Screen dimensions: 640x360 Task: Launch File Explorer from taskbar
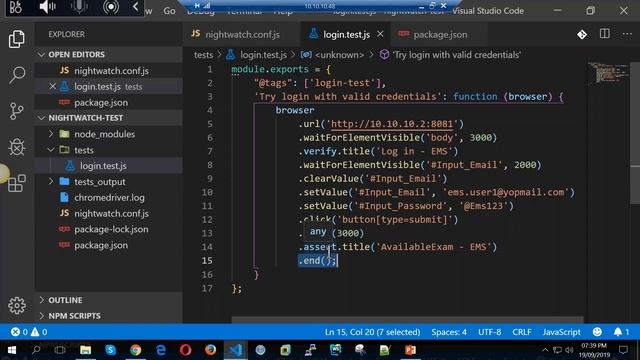[x=85, y=350]
